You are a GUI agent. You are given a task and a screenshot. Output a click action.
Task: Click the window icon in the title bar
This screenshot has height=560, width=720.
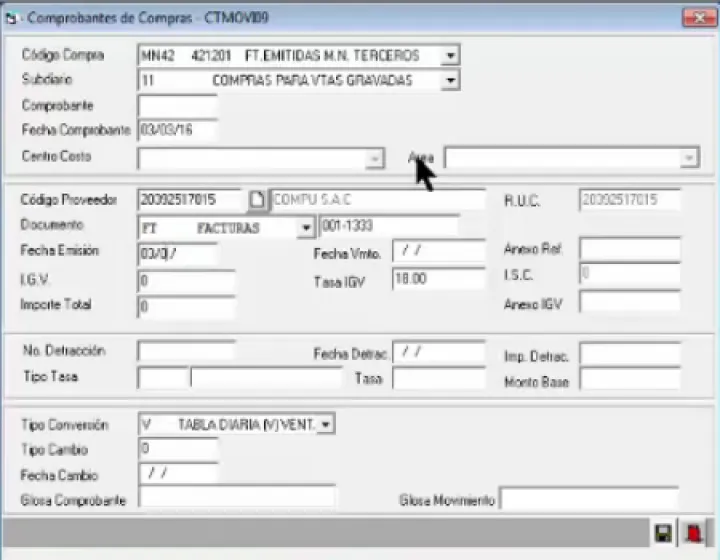pos(13,18)
